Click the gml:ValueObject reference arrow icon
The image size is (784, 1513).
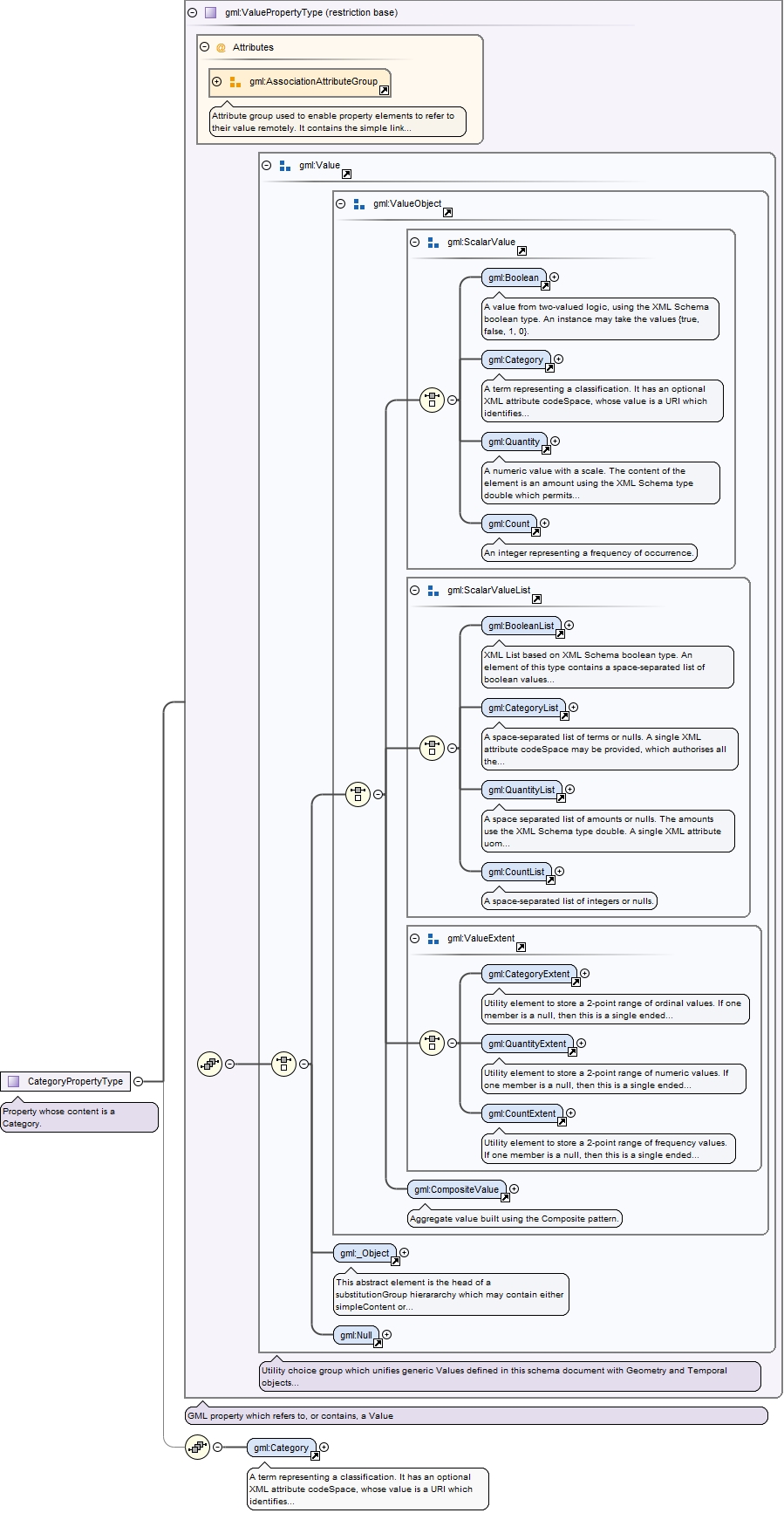(x=447, y=212)
